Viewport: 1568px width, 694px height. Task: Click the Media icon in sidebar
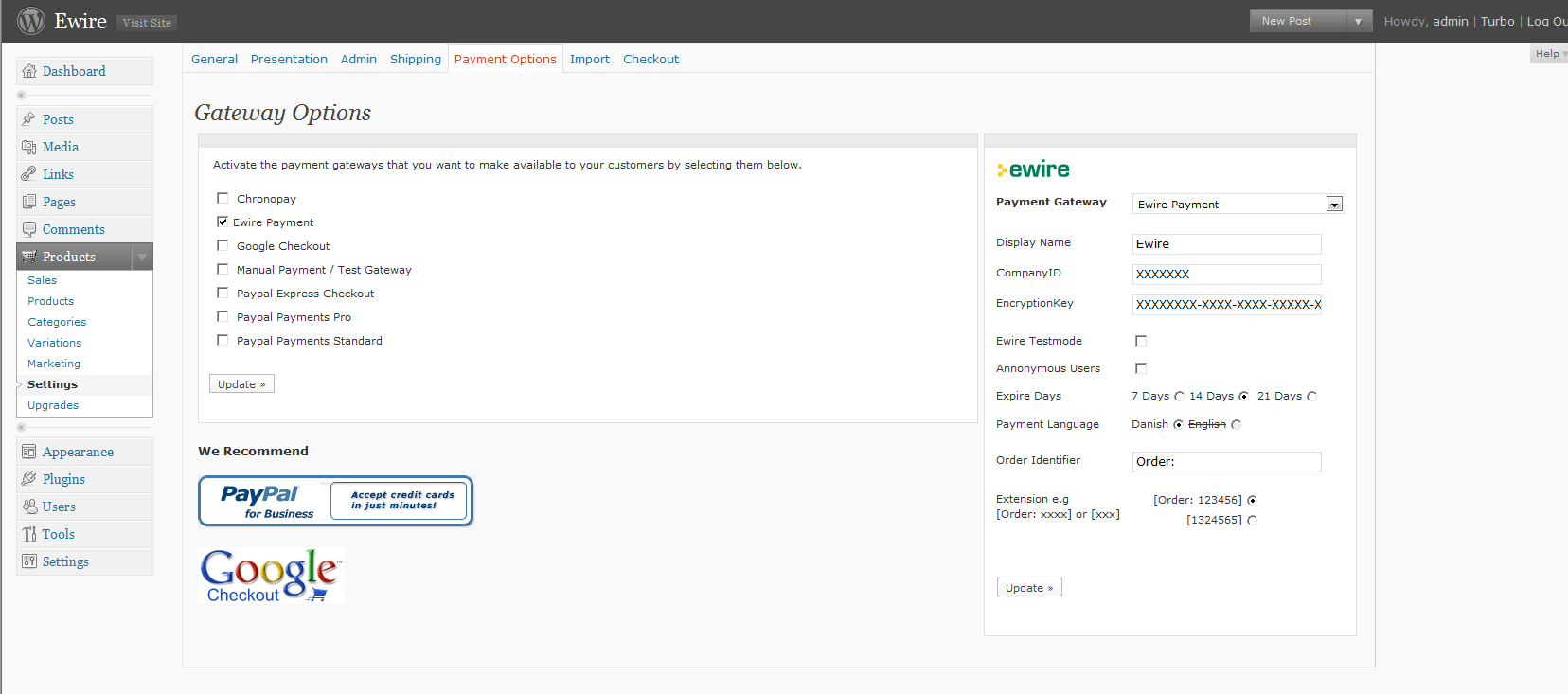(29, 147)
